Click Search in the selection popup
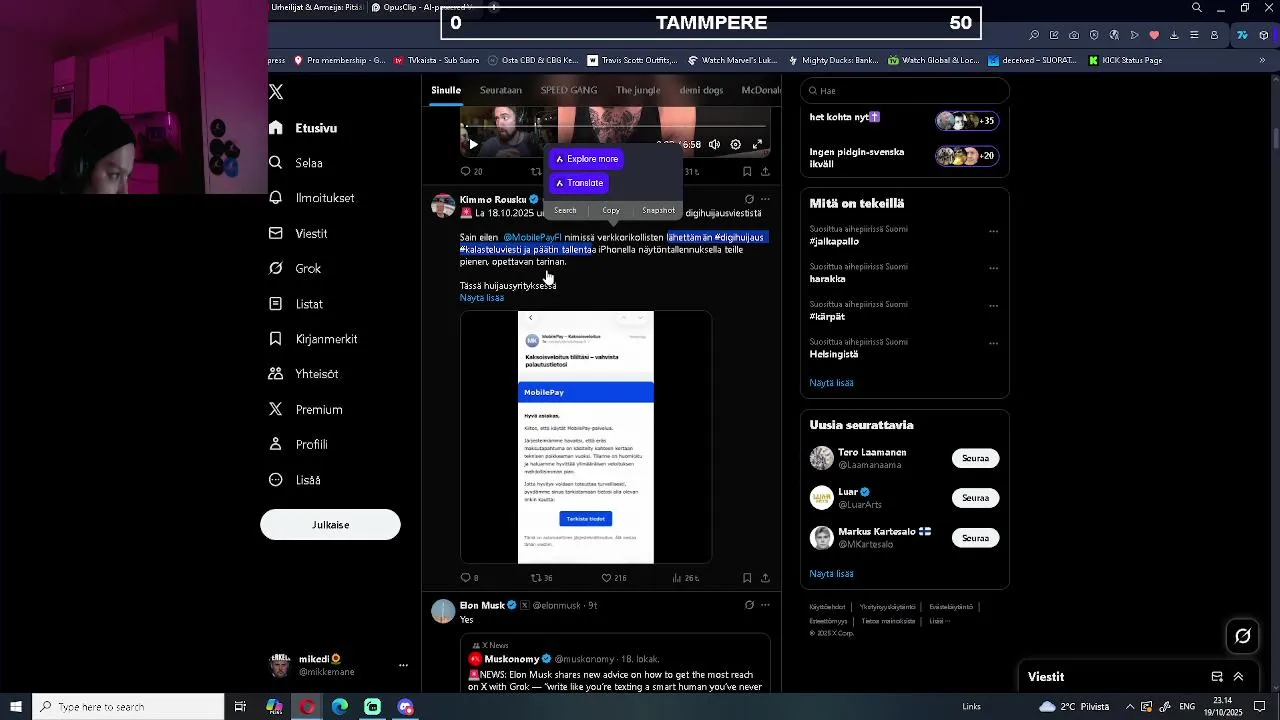Viewport: 1280px width, 720px height. click(565, 210)
